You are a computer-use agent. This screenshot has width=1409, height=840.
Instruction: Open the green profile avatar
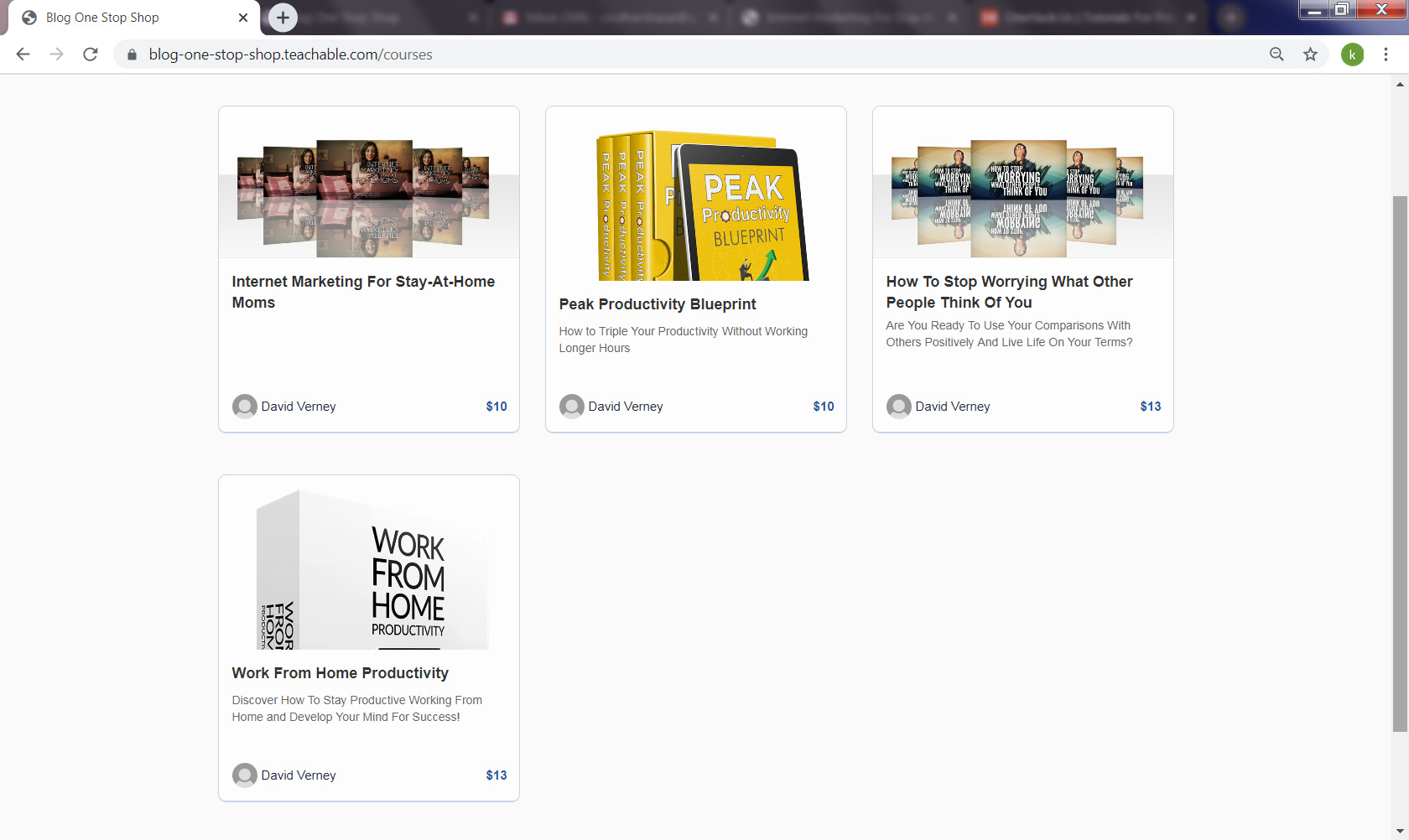1352,54
